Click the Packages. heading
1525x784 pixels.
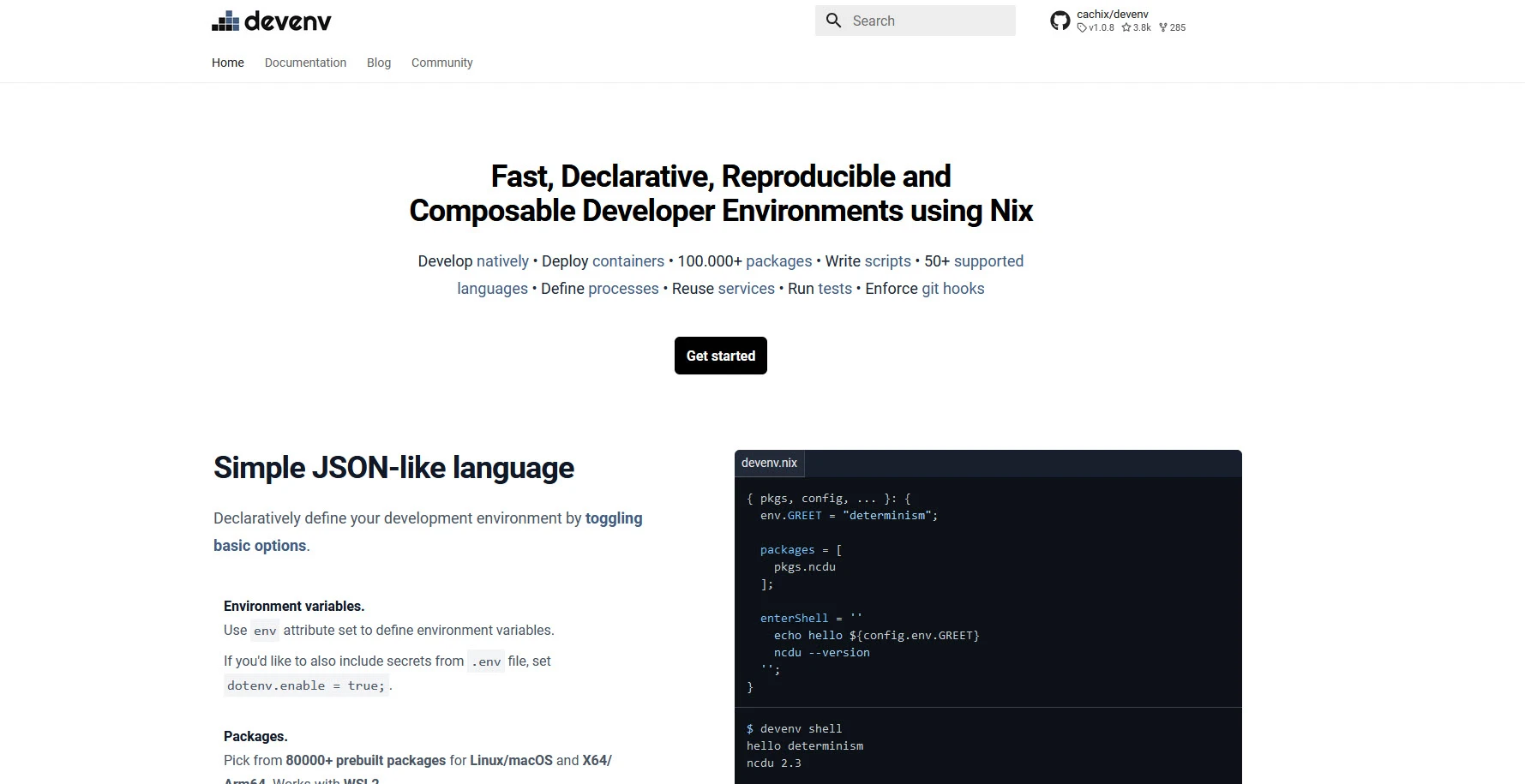(255, 736)
